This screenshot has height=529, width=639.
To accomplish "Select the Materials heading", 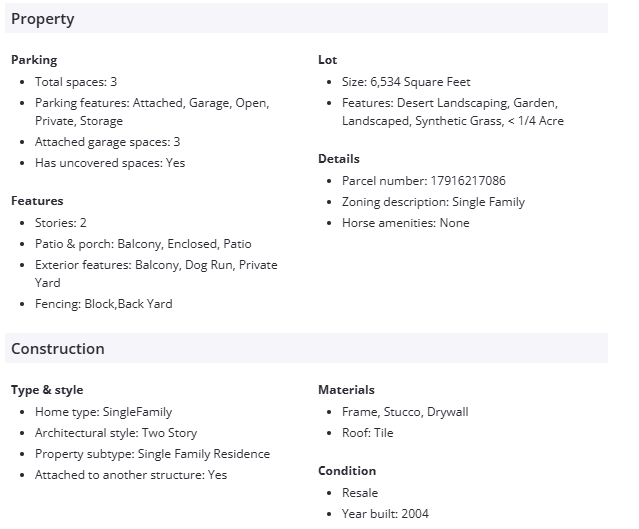I will 346,390.
